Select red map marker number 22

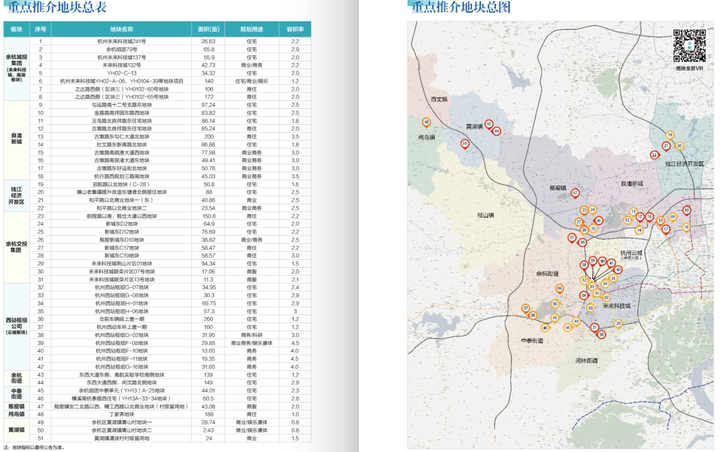click(654, 155)
